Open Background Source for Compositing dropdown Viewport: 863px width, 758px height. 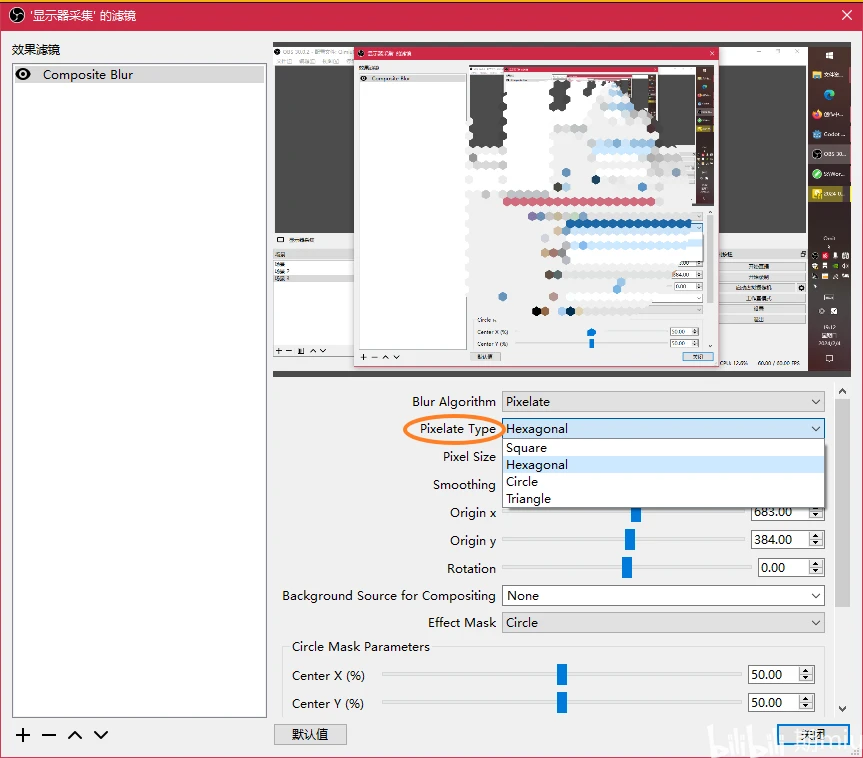[663, 596]
